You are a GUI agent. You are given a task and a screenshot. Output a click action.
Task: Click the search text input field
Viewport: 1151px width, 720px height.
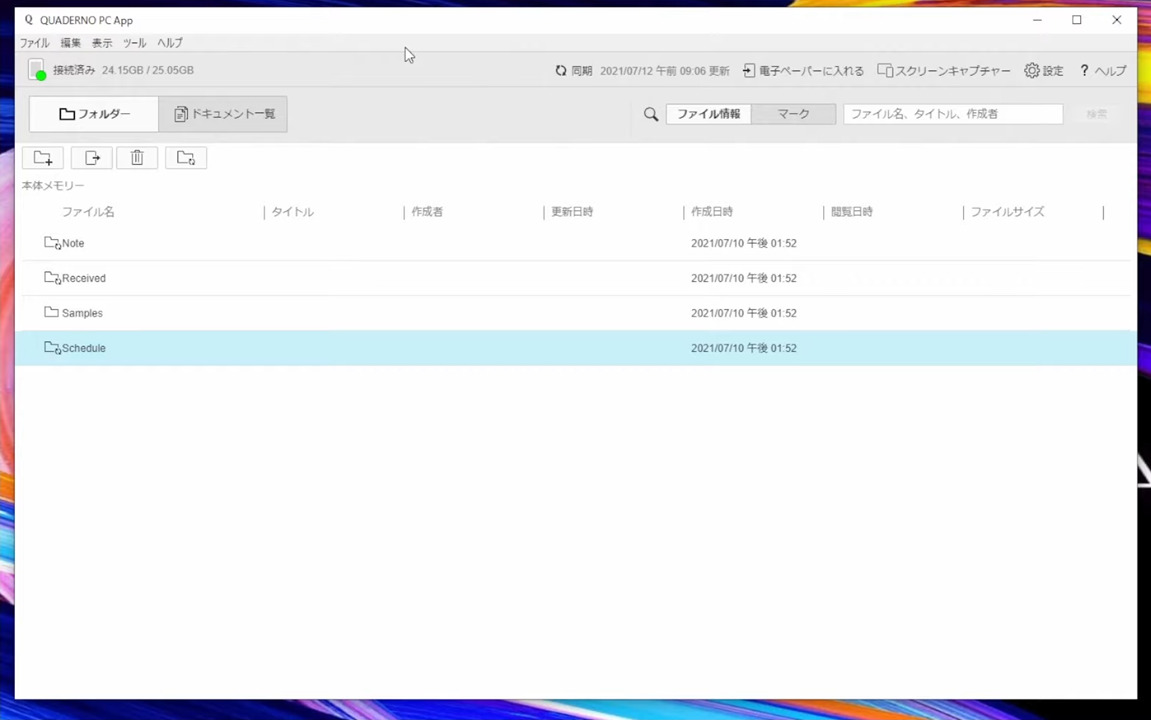953,114
